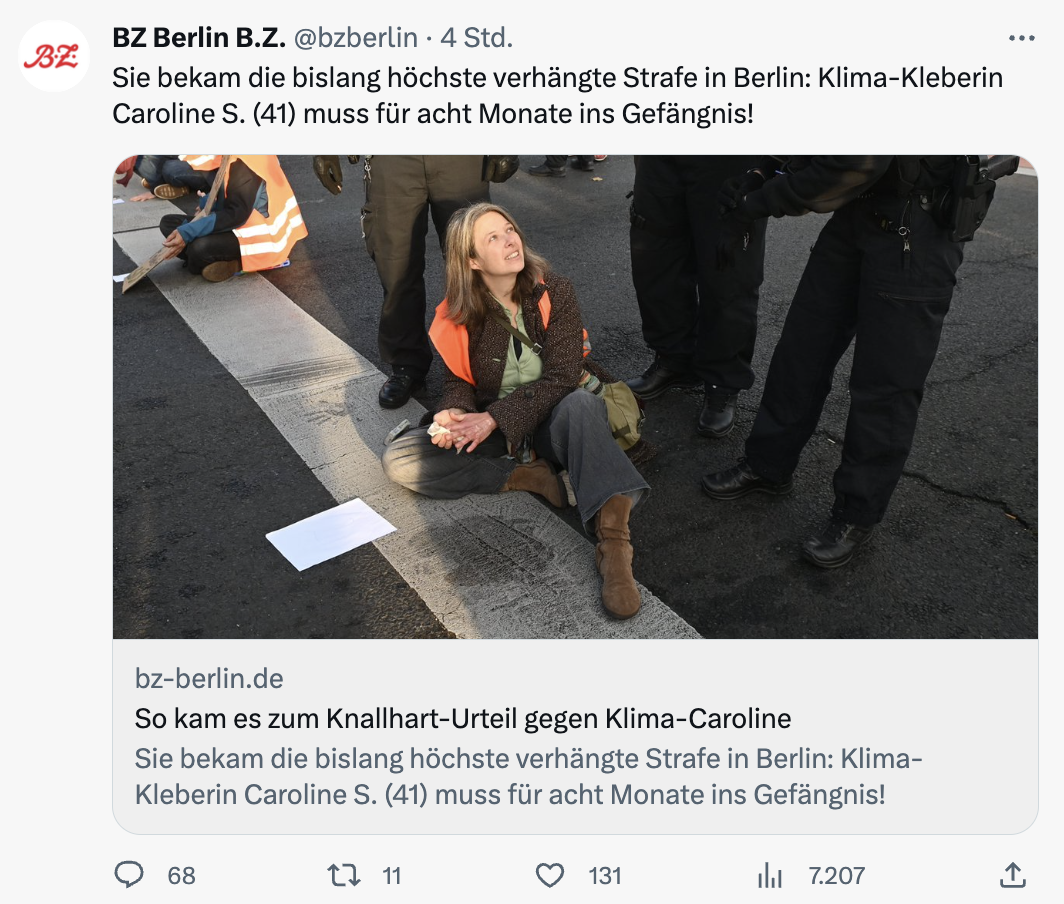
Task: Open headline "So kam es zum Knallhart-Urteil"
Action: [463, 719]
